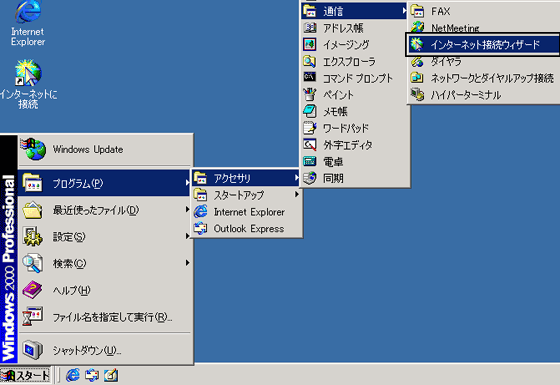Click the 最近使ったファイル folder icon
The image size is (560, 385).
click(x=32, y=210)
